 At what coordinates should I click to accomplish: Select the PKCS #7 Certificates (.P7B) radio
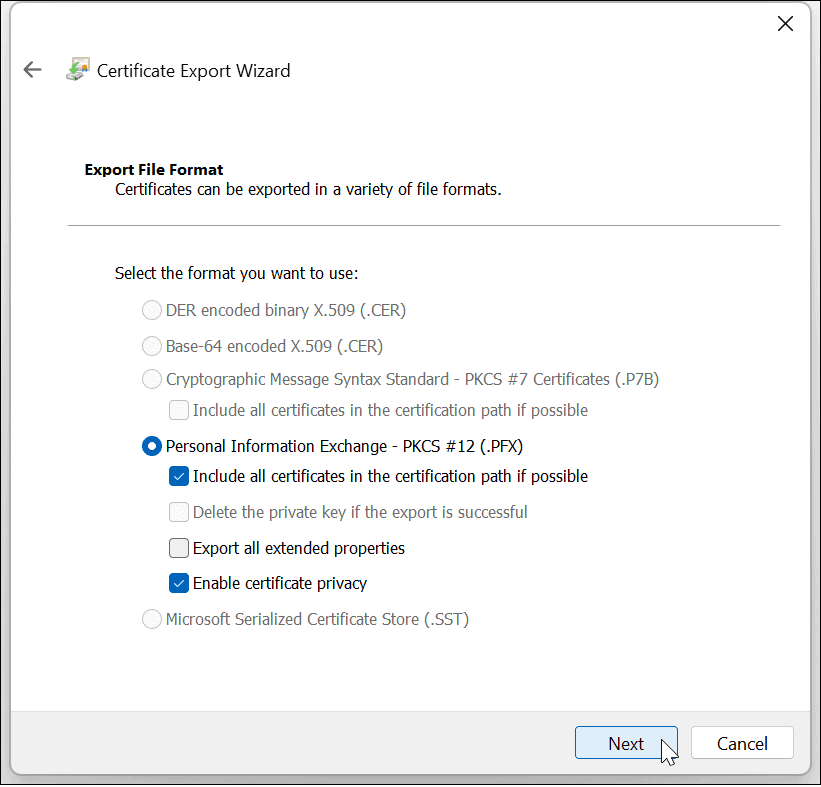coord(152,379)
